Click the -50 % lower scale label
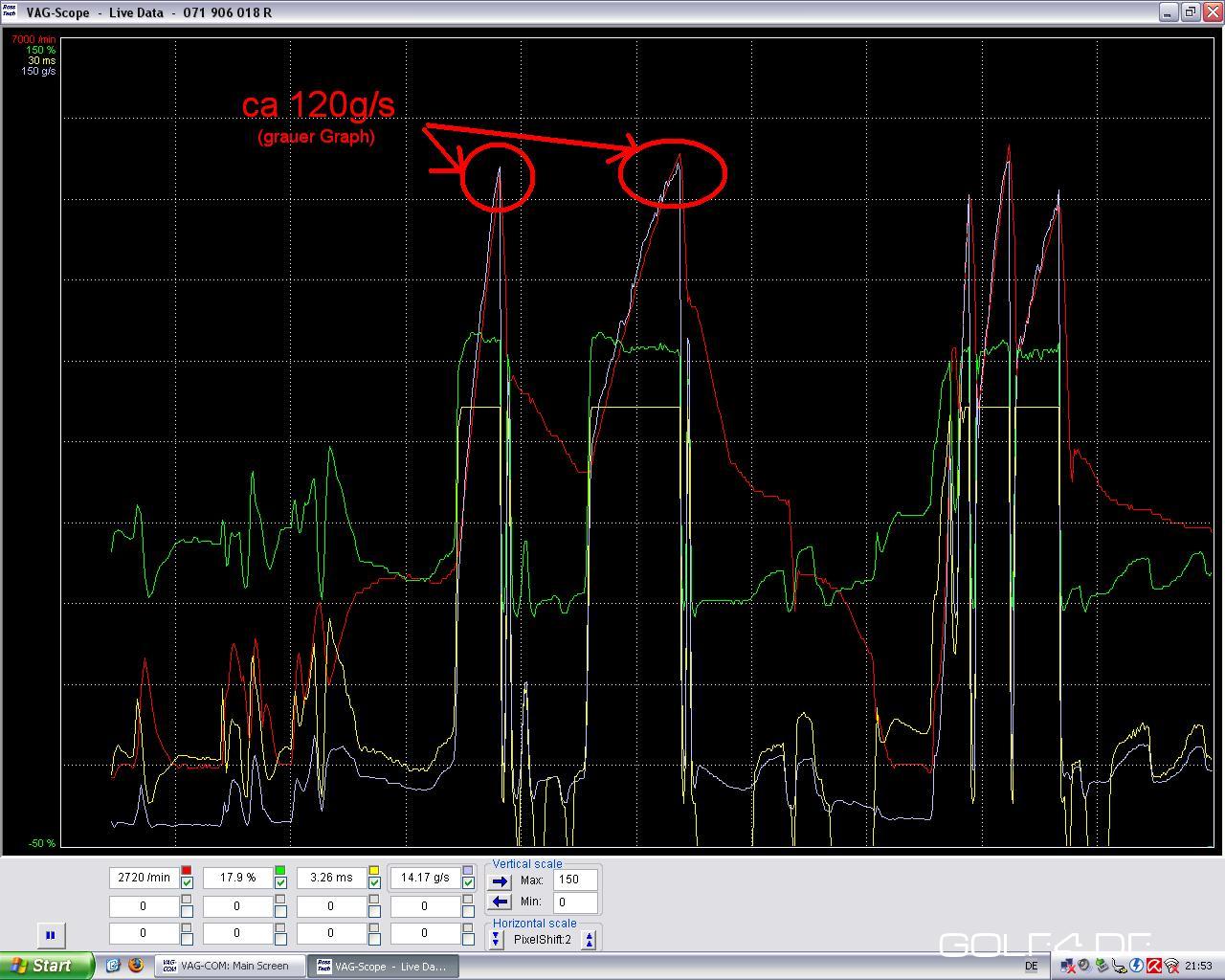The height and width of the screenshot is (980, 1225). (x=42, y=843)
